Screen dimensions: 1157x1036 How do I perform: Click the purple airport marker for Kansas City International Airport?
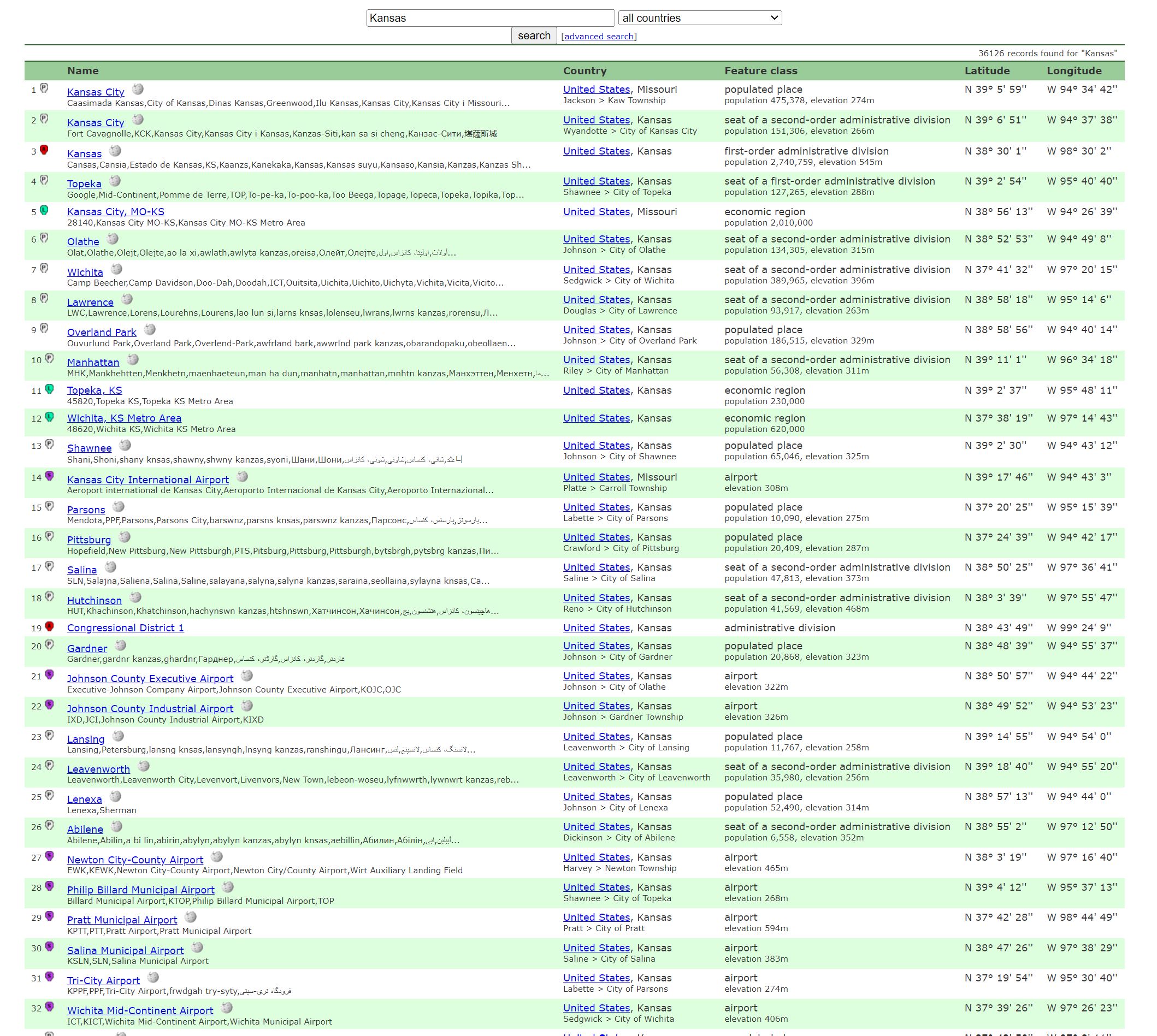tap(50, 477)
